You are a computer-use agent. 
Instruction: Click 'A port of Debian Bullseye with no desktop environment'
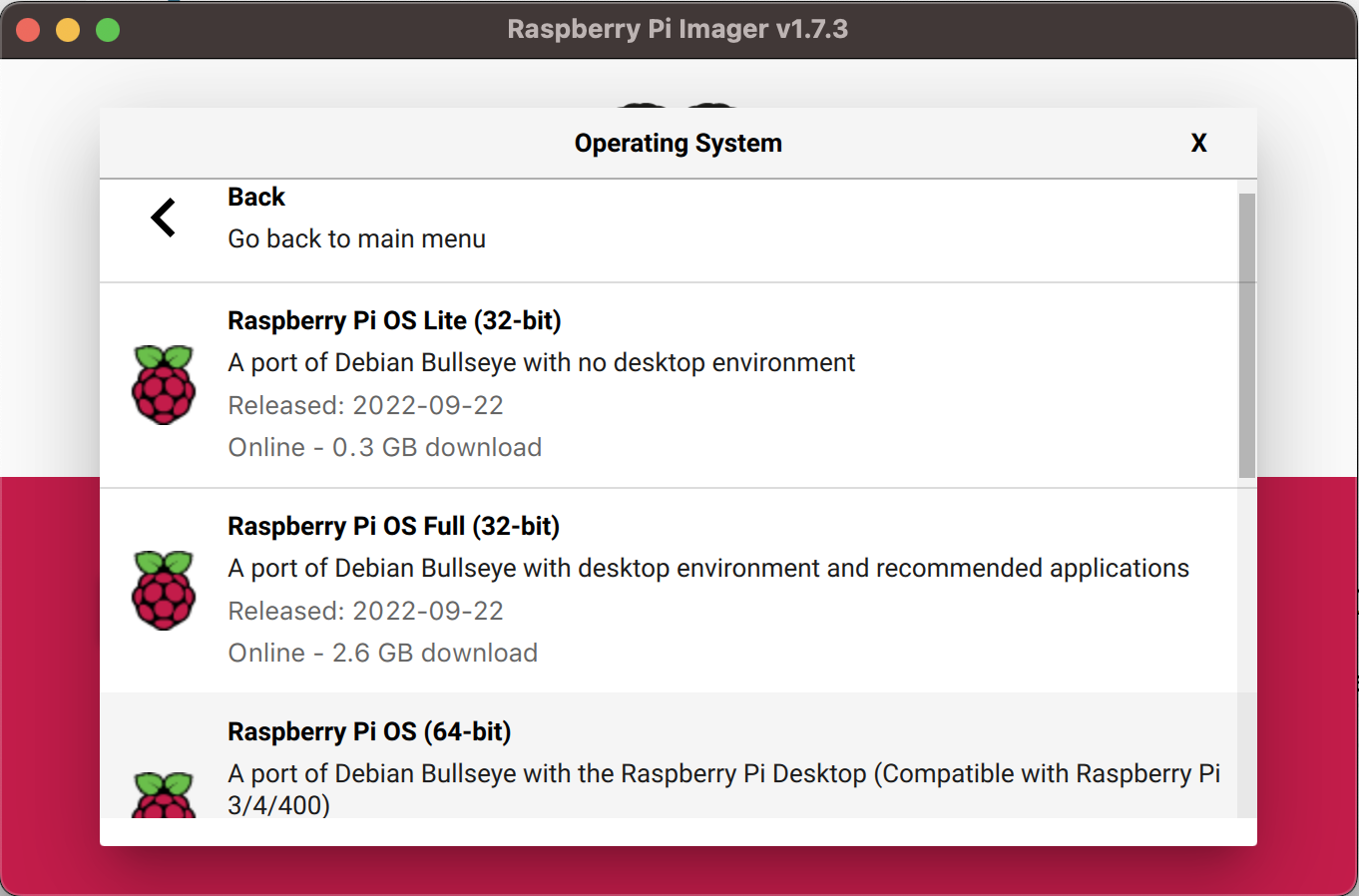coord(541,362)
